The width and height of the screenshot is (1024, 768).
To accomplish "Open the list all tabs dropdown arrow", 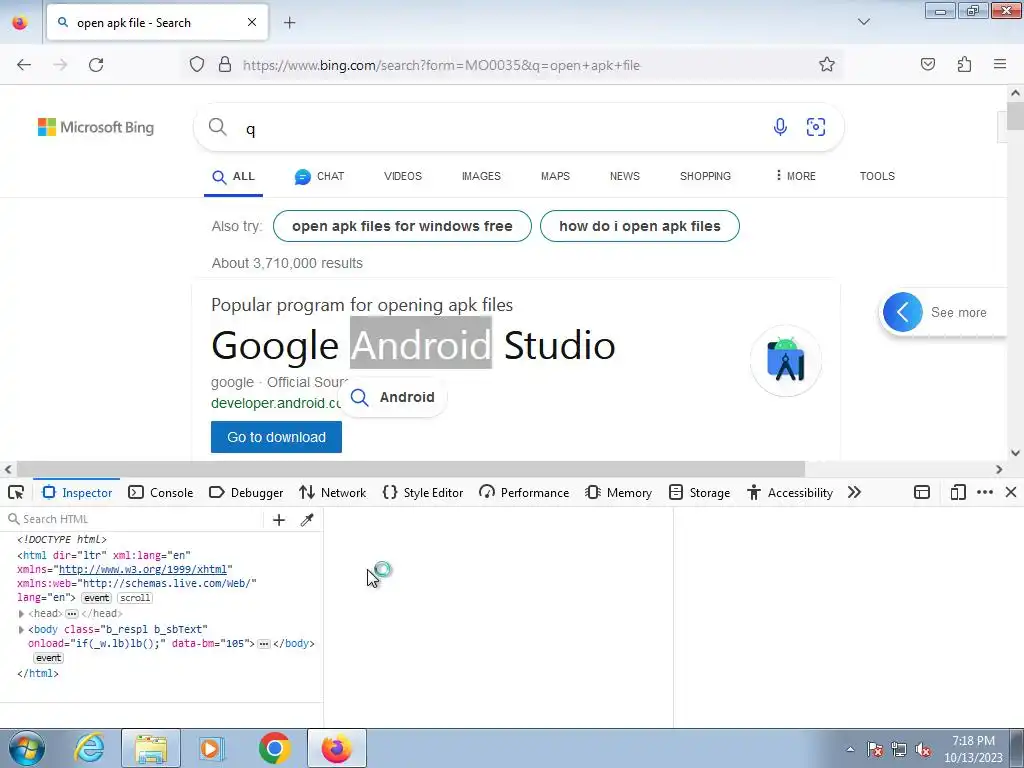I will tap(863, 22).
